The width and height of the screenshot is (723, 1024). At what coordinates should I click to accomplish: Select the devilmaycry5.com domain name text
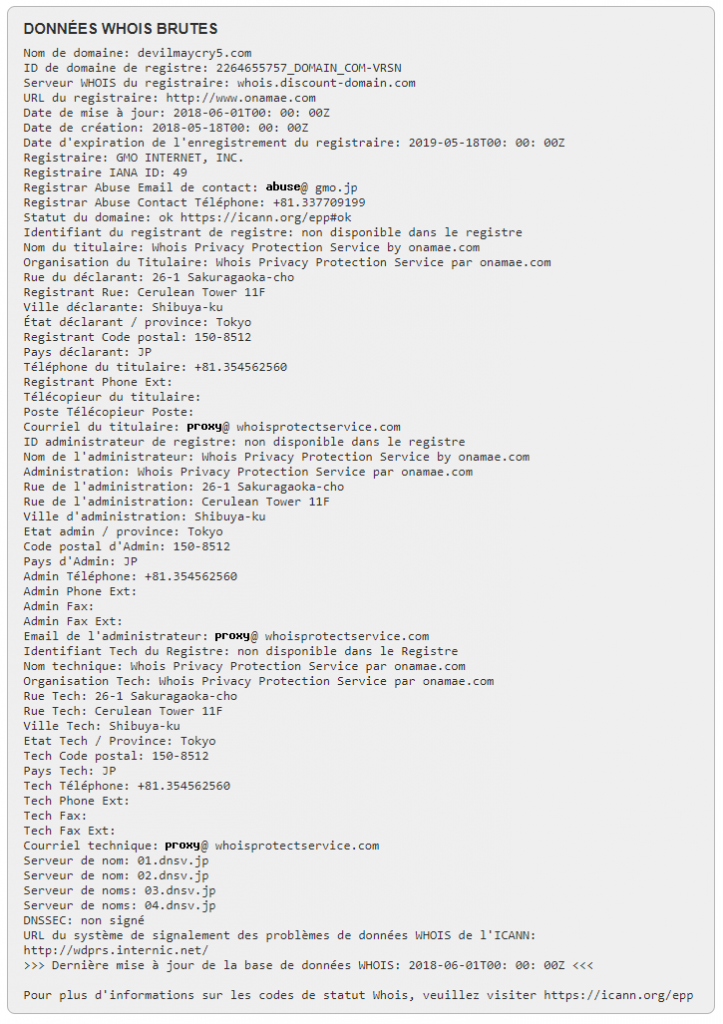[x=195, y=53]
